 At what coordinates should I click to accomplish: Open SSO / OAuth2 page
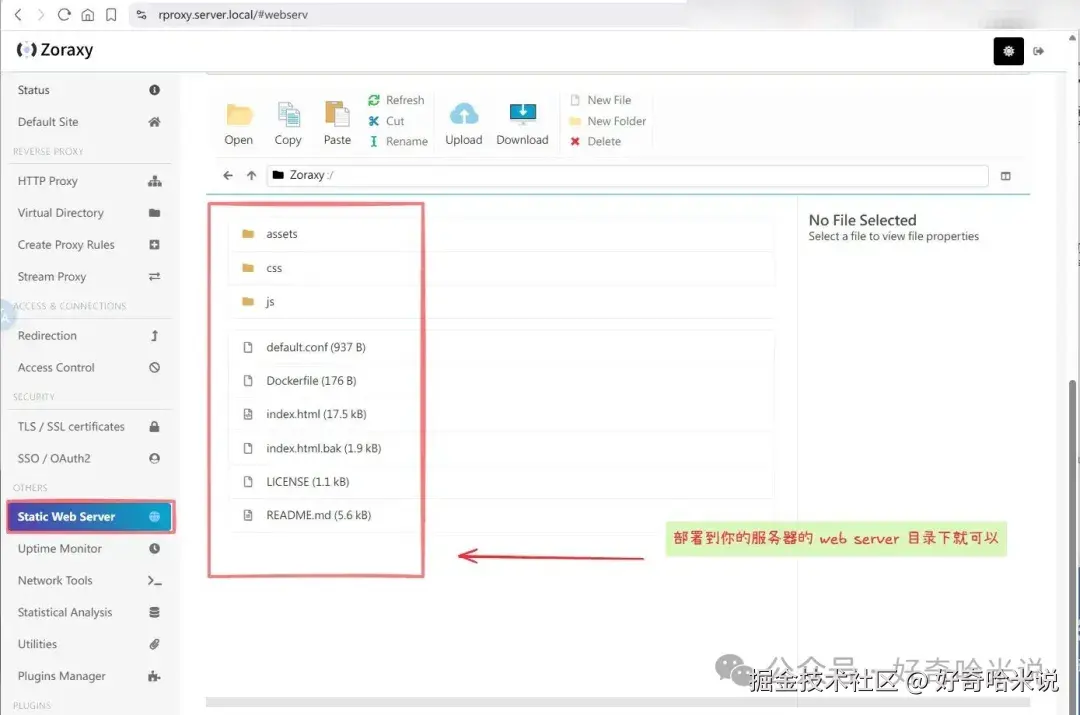click(90, 458)
